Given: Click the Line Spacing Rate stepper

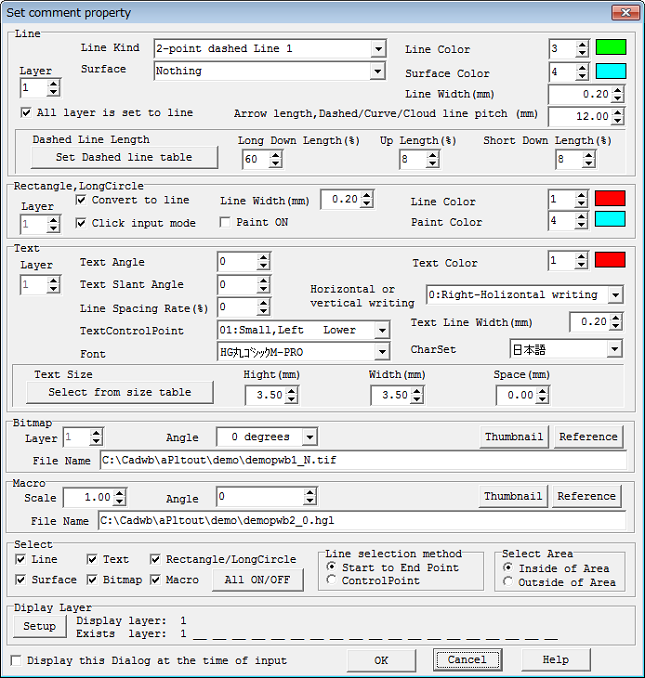Looking at the screenshot, I should pos(263,307).
